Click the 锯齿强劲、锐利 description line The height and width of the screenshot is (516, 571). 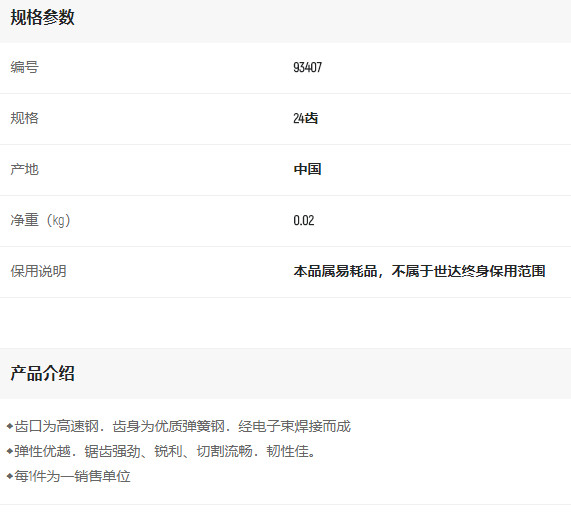coord(165,451)
